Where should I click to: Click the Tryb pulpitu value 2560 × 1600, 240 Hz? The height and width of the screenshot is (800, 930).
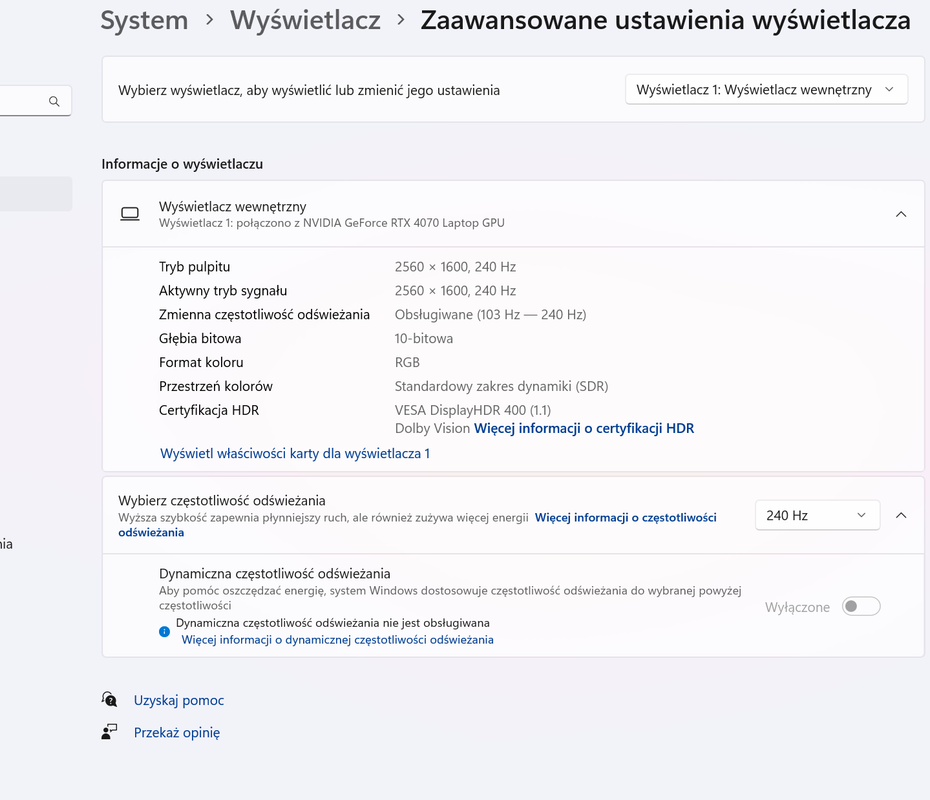point(455,267)
